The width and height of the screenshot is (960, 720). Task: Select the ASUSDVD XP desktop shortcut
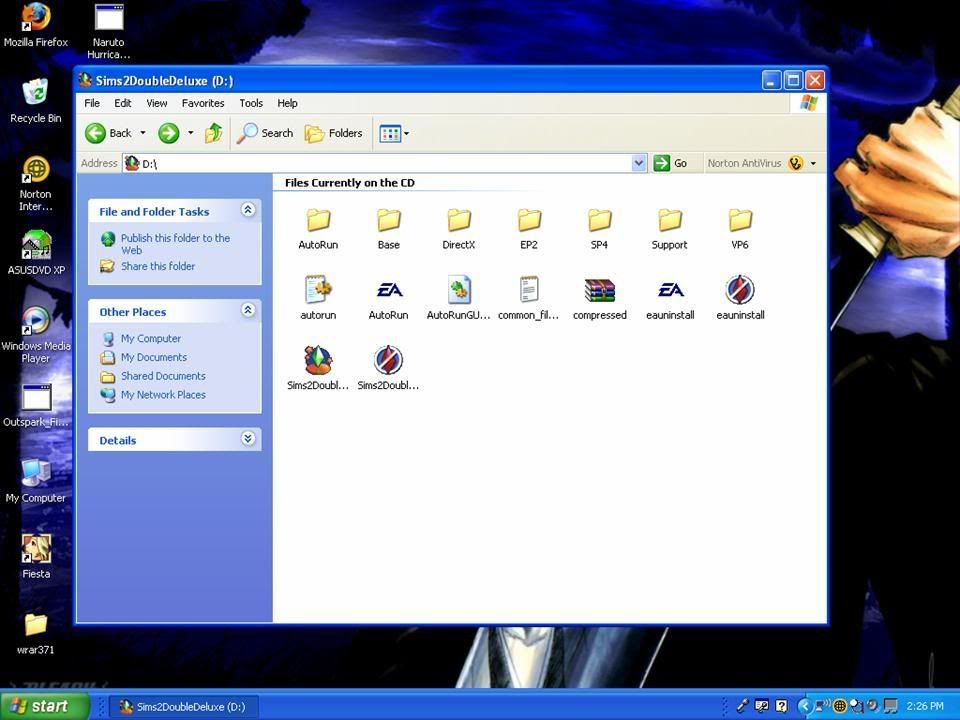pos(36,252)
